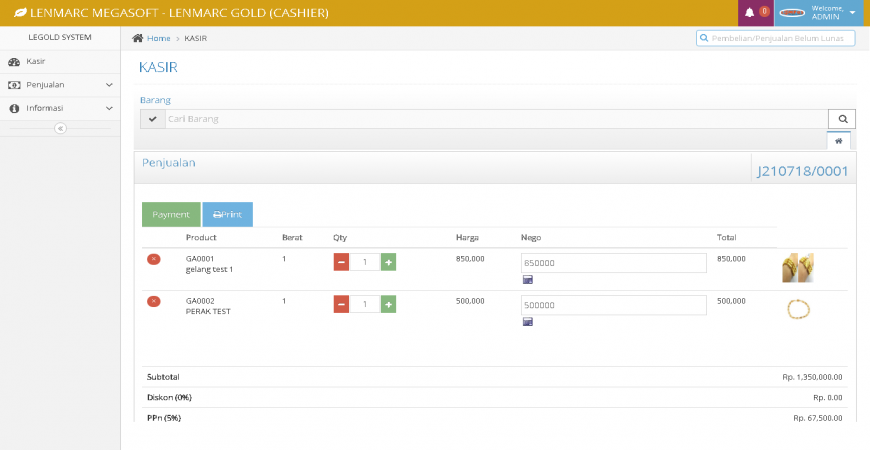Remove the GA0002 PERAK TEST item
The height and width of the screenshot is (450, 870).
(154, 301)
